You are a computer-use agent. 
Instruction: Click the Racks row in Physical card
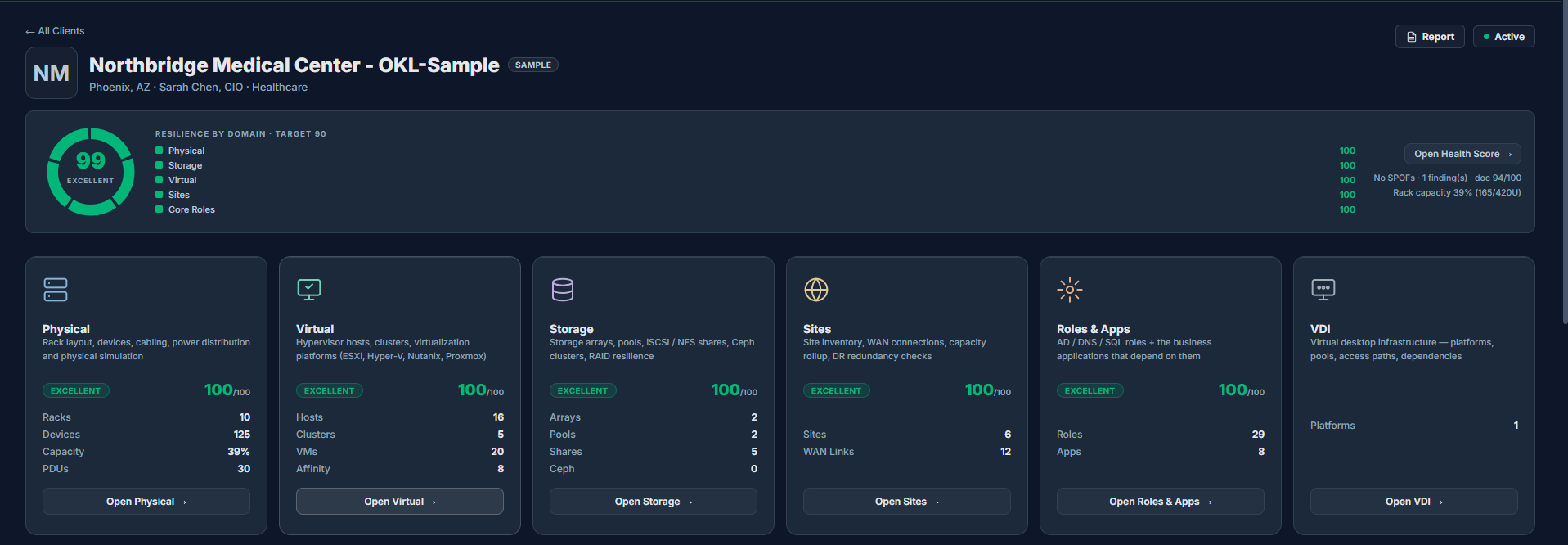click(146, 417)
